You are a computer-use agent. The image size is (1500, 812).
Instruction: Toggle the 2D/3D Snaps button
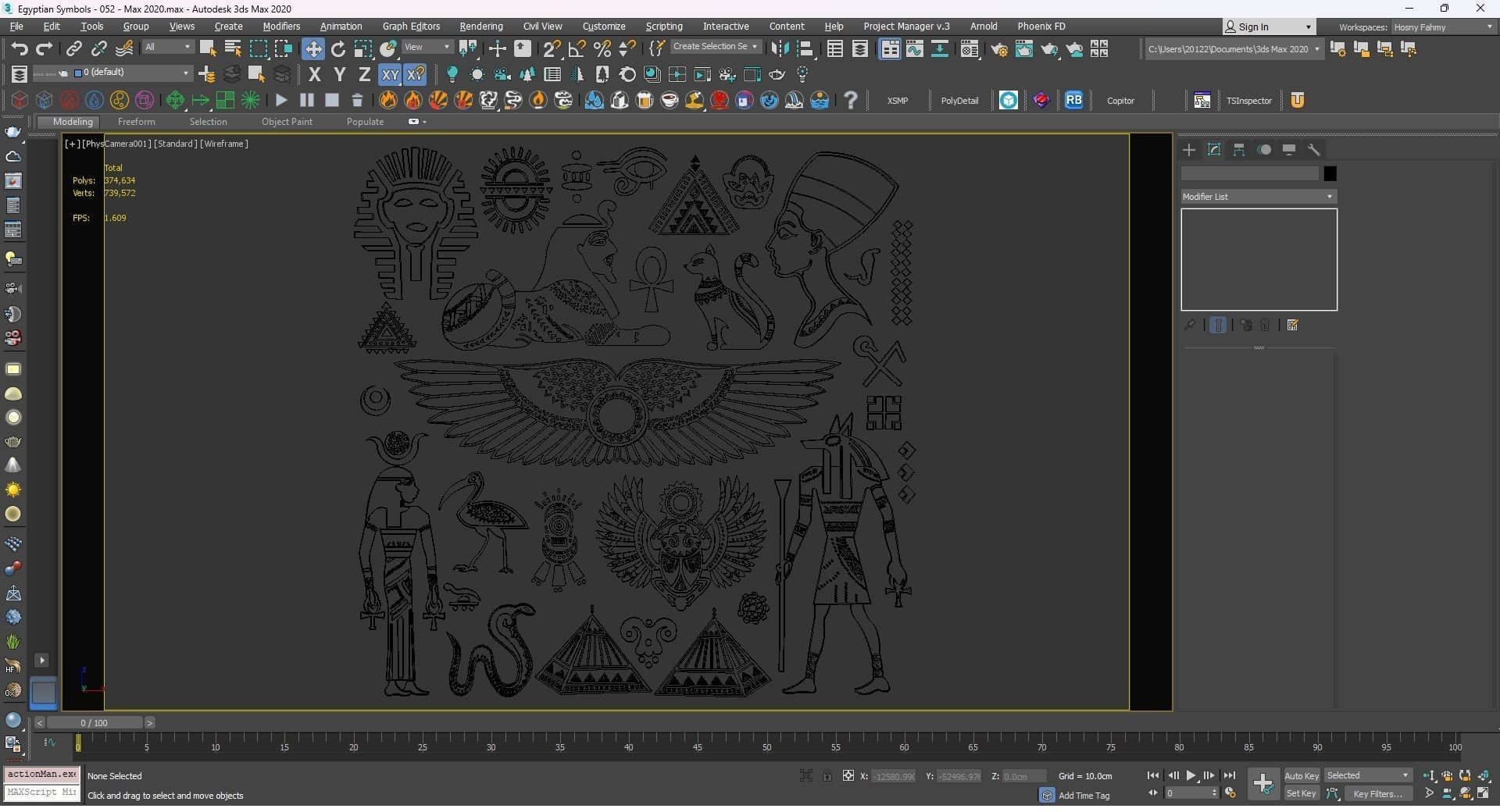coord(552,48)
